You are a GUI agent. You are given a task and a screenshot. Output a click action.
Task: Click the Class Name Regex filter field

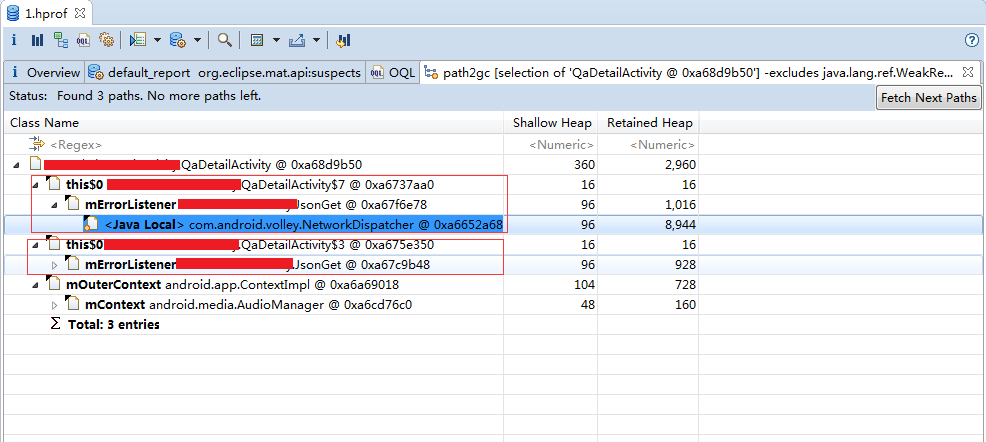(250, 144)
